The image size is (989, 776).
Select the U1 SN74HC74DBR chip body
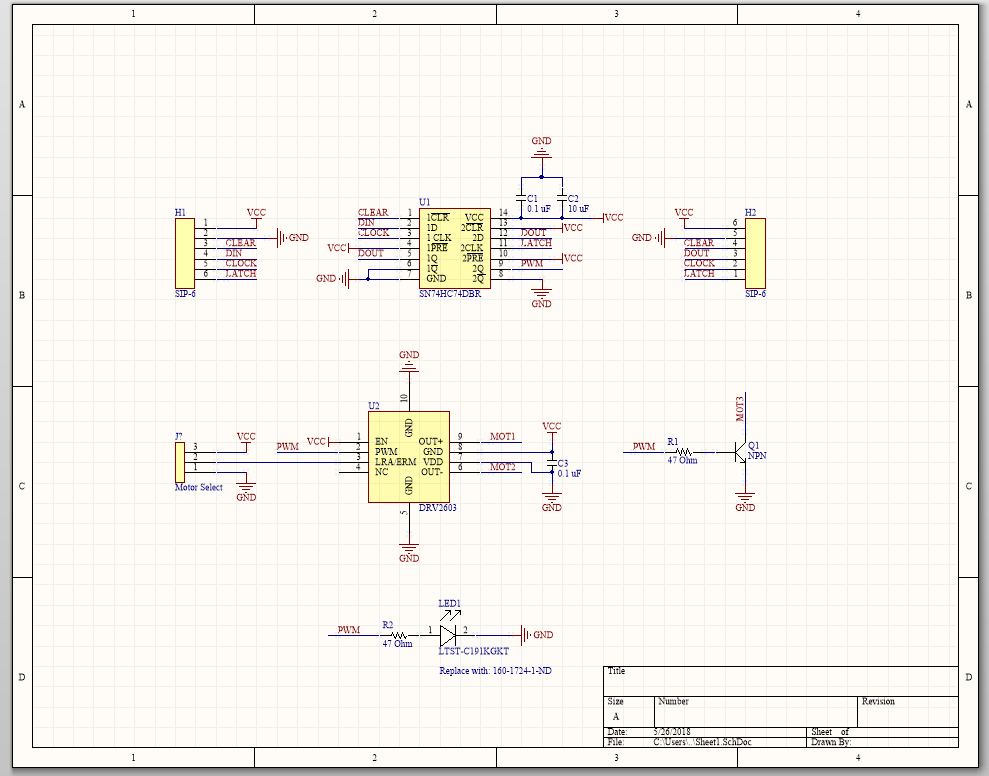click(x=455, y=249)
